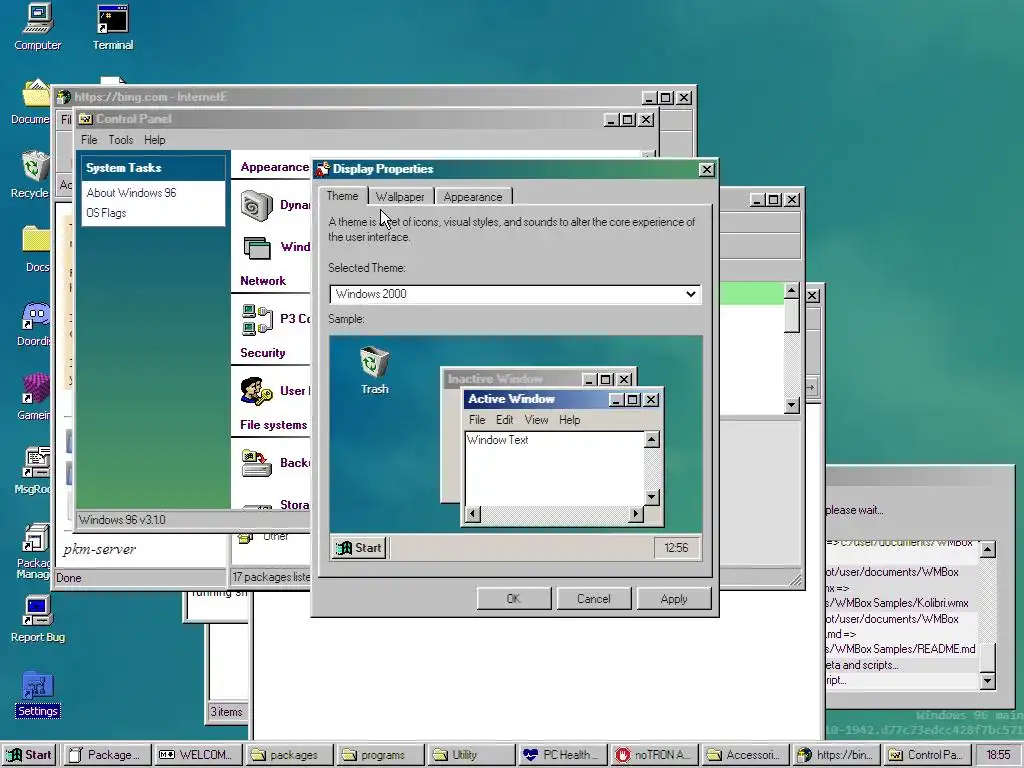Switch to noTRON taskbar item
Viewport: 1024px width, 768px height.
click(654, 755)
